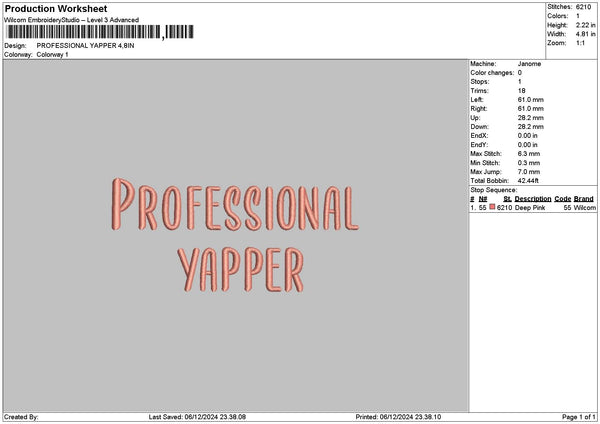Click the Trims value 18

pyautogui.click(x=521, y=91)
